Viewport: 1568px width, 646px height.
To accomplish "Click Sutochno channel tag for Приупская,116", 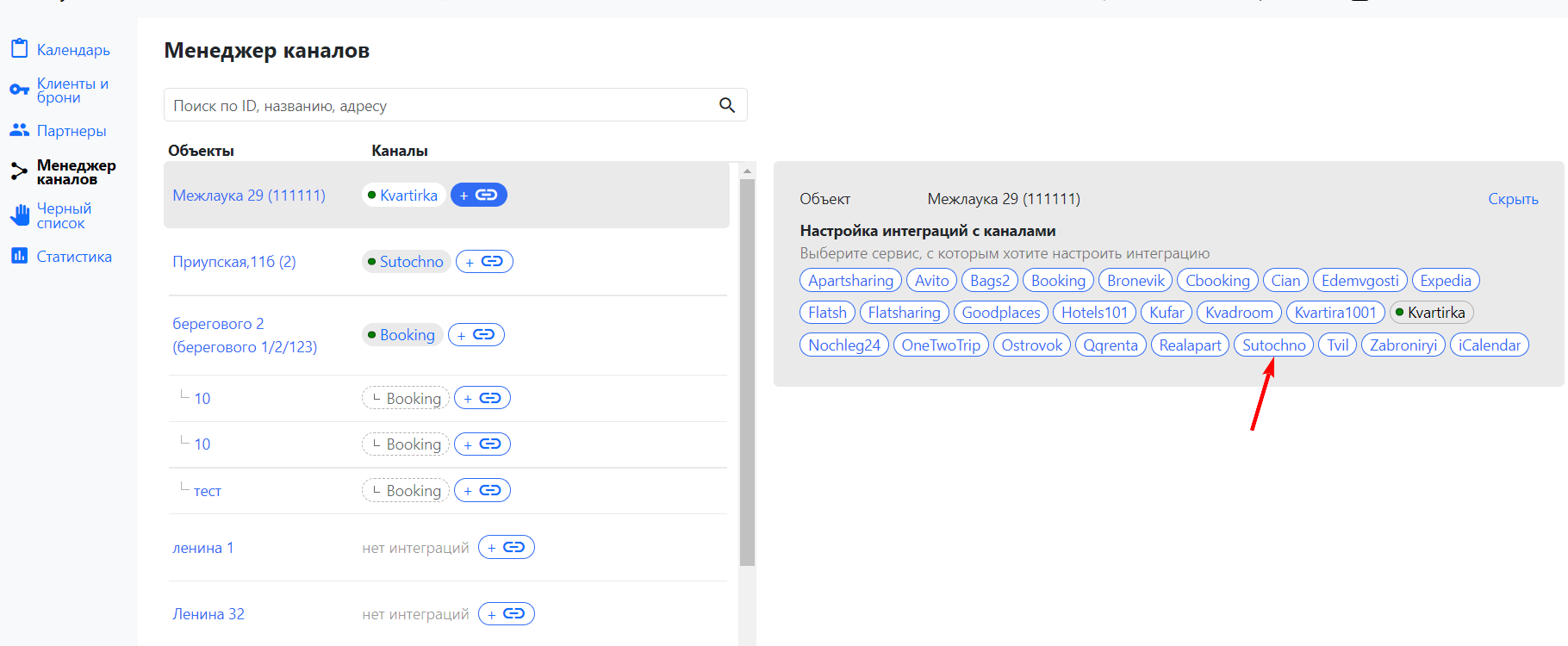I will 407,261.
